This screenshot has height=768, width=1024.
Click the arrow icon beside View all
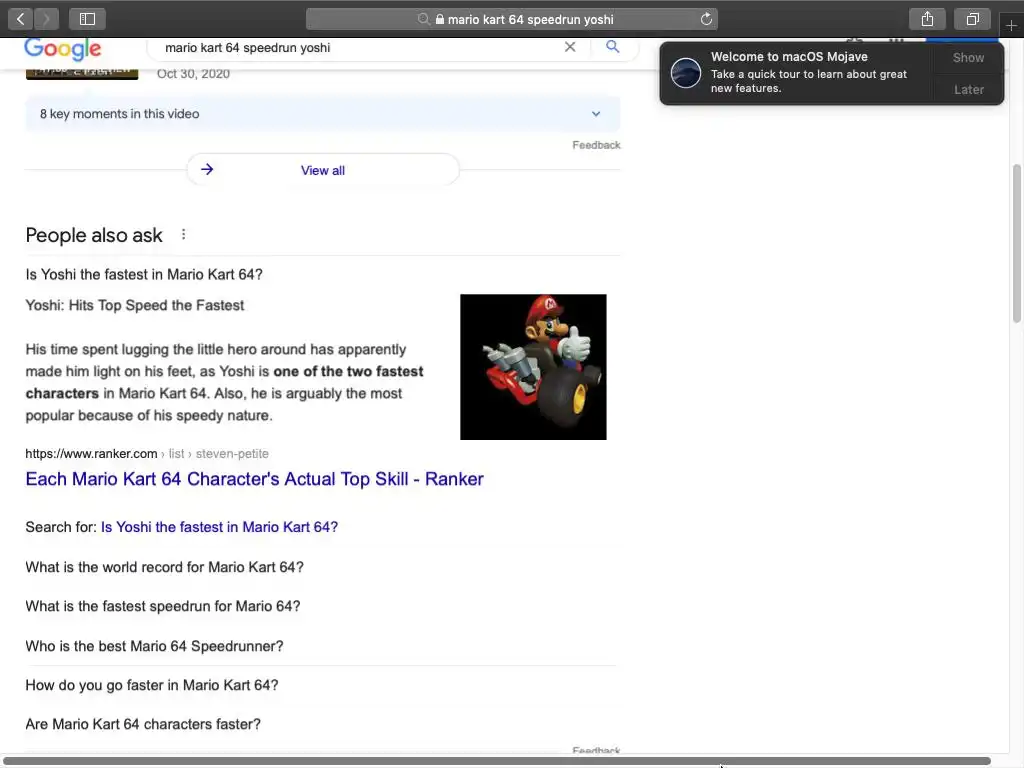pyautogui.click(x=207, y=170)
